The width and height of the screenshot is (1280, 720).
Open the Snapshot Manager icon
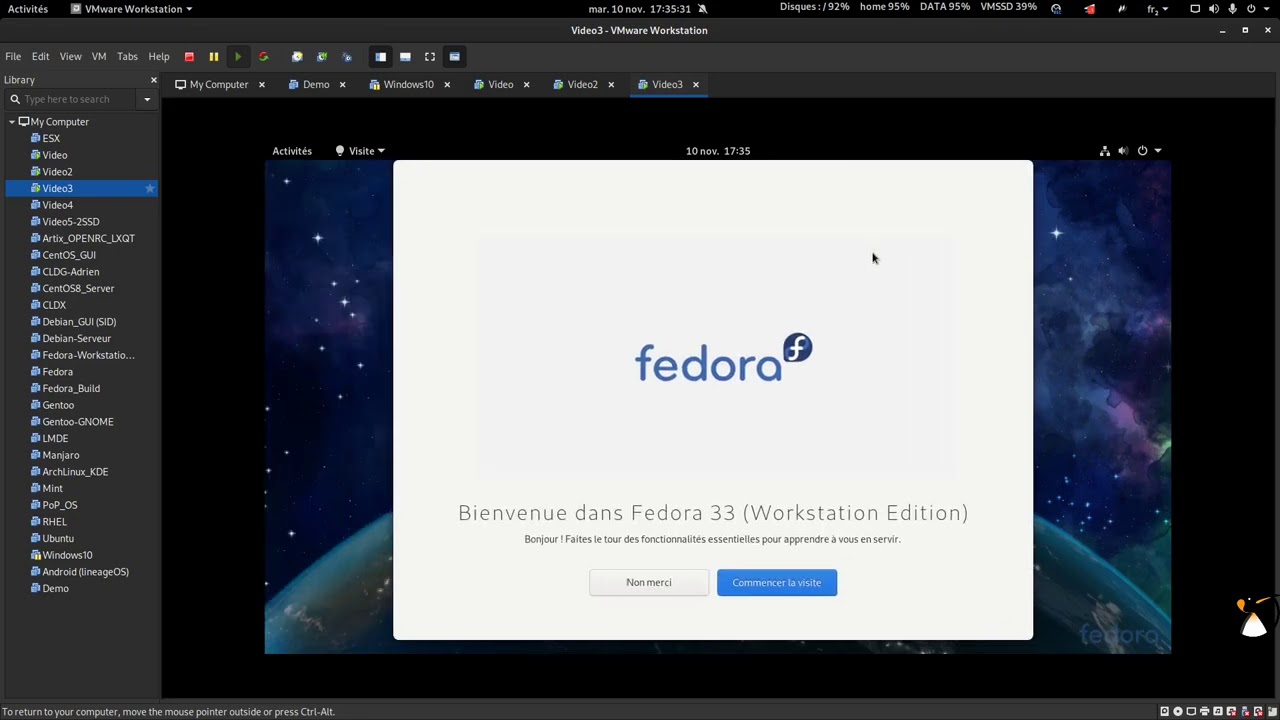[347, 57]
